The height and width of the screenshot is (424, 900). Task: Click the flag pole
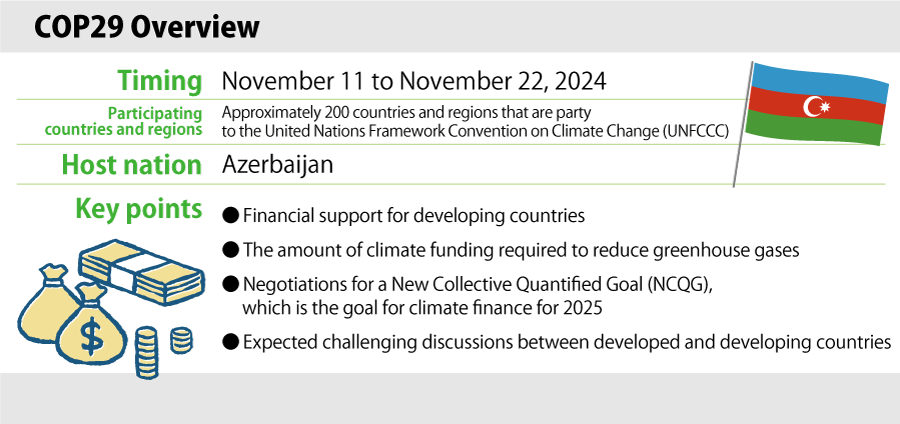tap(743, 123)
